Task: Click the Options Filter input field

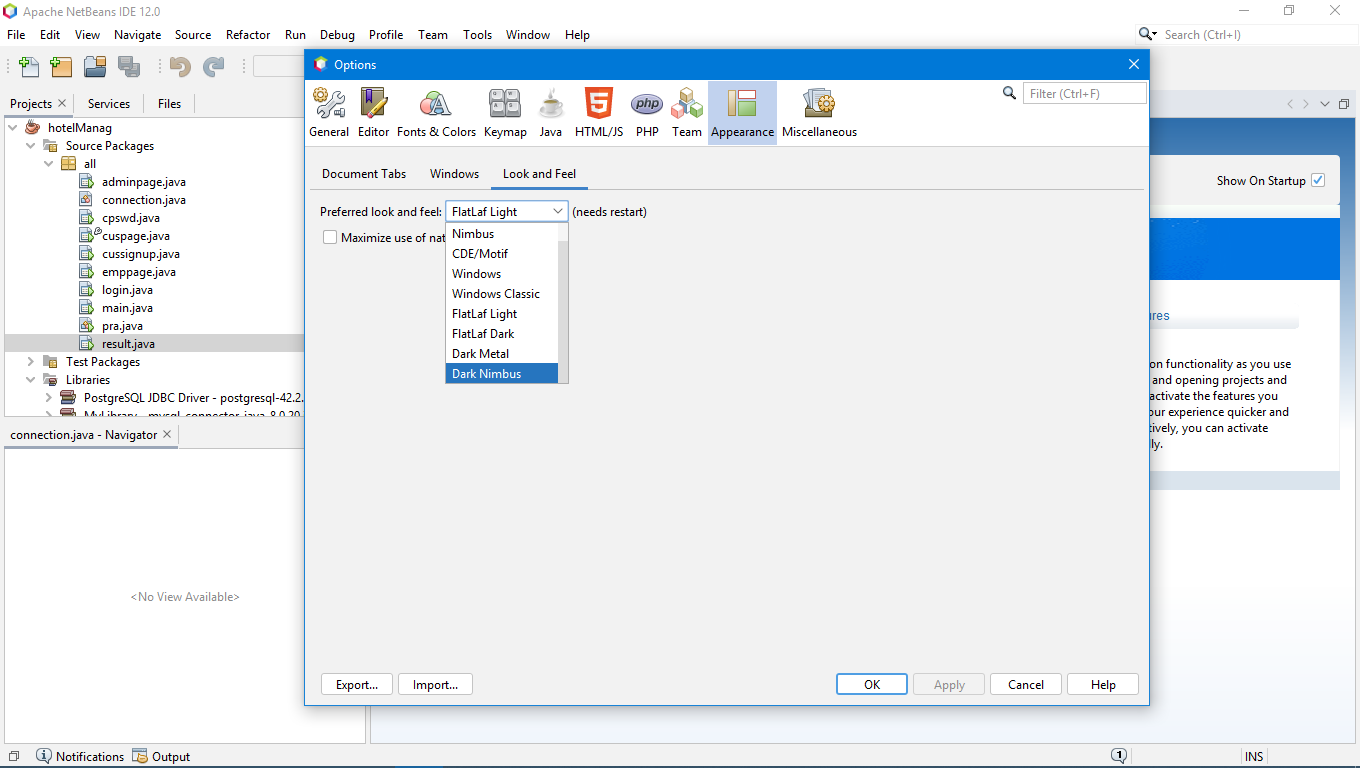Action: [x=1084, y=93]
